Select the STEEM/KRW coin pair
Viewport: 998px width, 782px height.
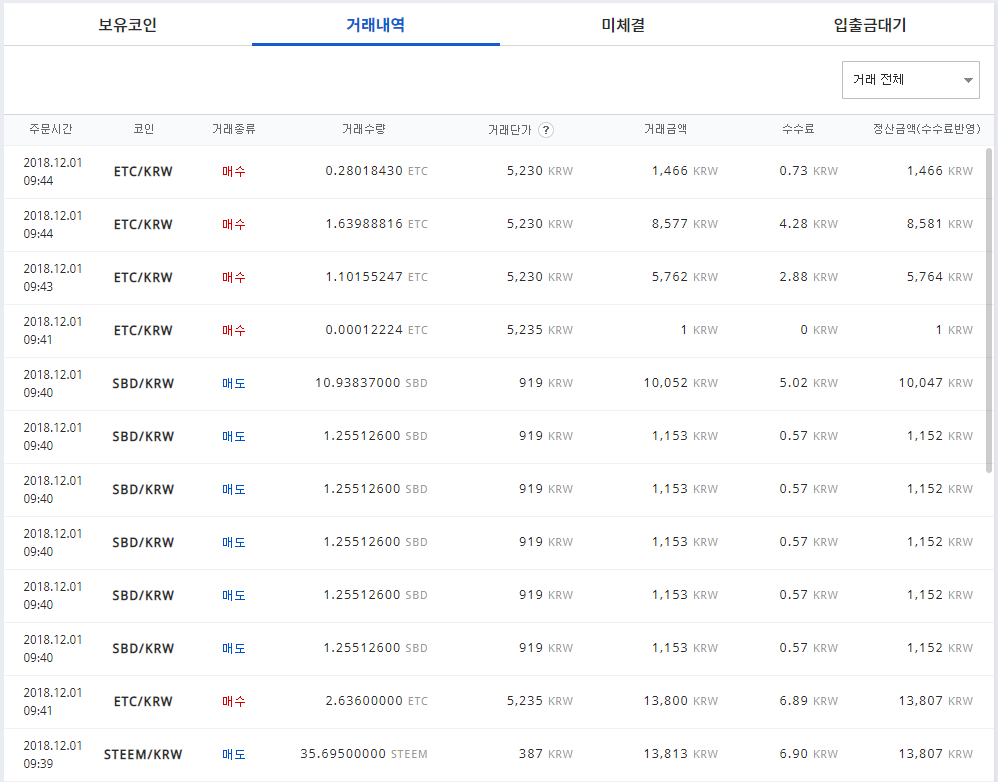tap(143, 755)
